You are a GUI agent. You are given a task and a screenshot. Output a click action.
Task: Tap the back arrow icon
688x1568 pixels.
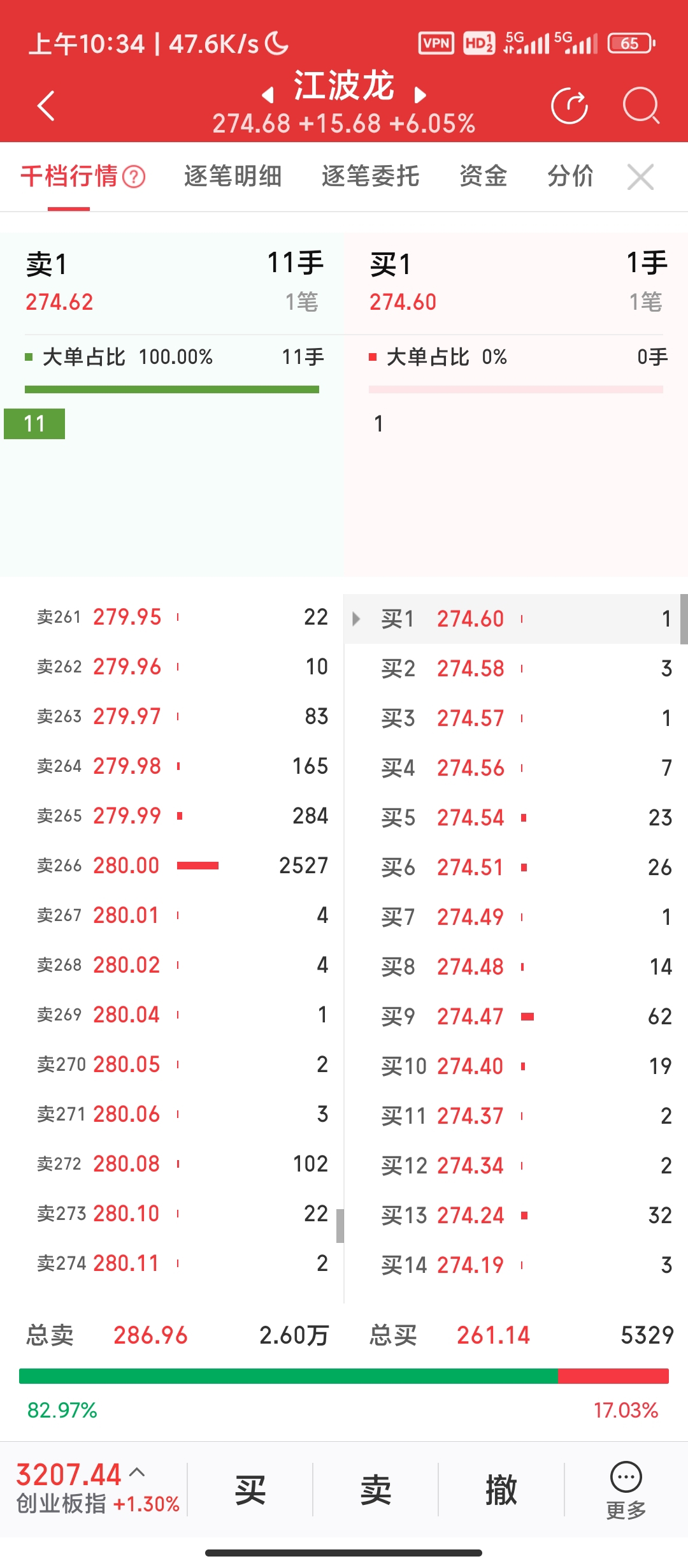point(46,106)
